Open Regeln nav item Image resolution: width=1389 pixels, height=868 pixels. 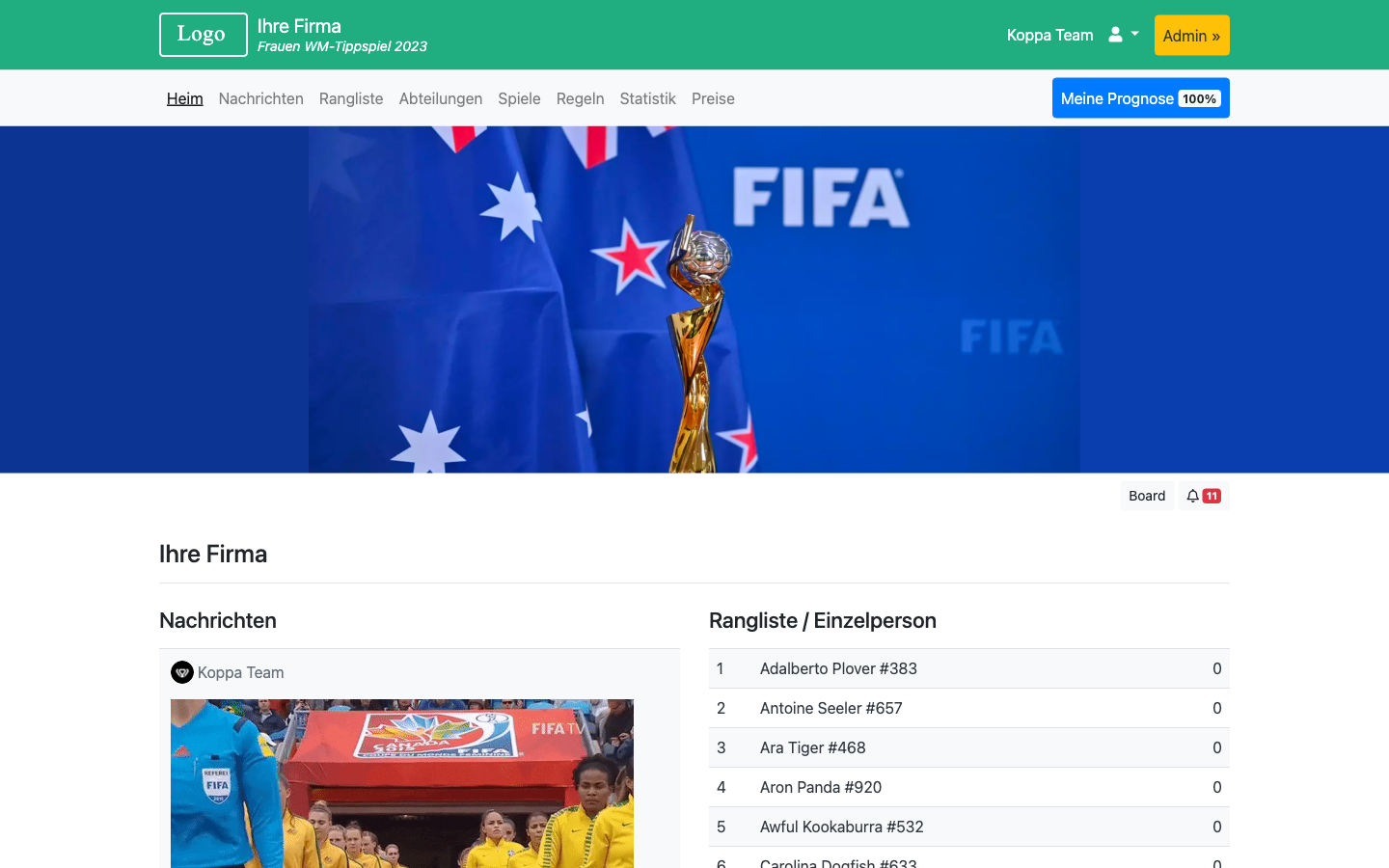pyautogui.click(x=581, y=98)
